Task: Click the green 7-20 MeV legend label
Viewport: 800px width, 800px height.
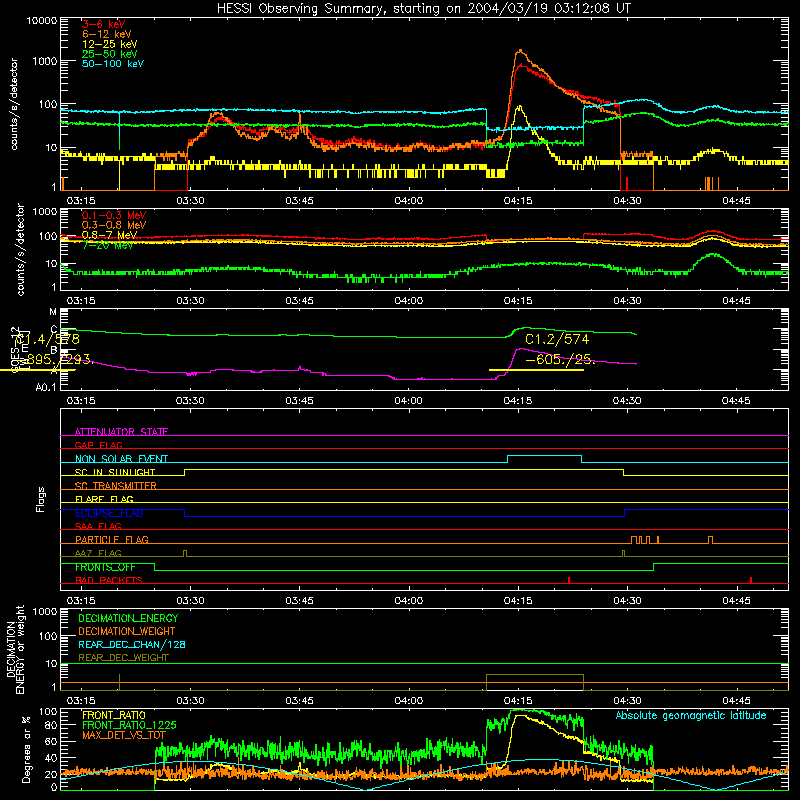Action: click(108, 245)
